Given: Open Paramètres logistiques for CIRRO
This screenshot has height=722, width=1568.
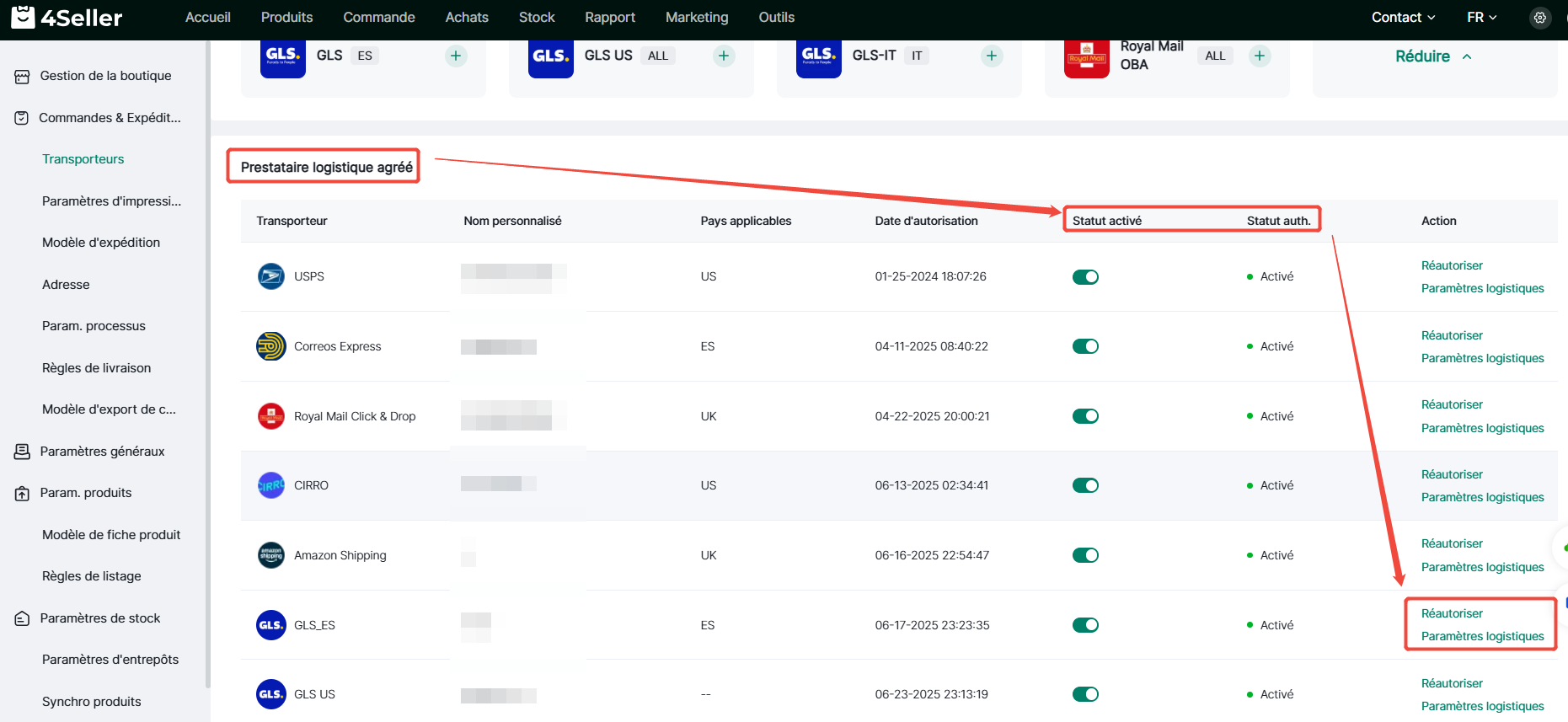Looking at the screenshot, I should pyautogui.click(x=1483, y=497).
